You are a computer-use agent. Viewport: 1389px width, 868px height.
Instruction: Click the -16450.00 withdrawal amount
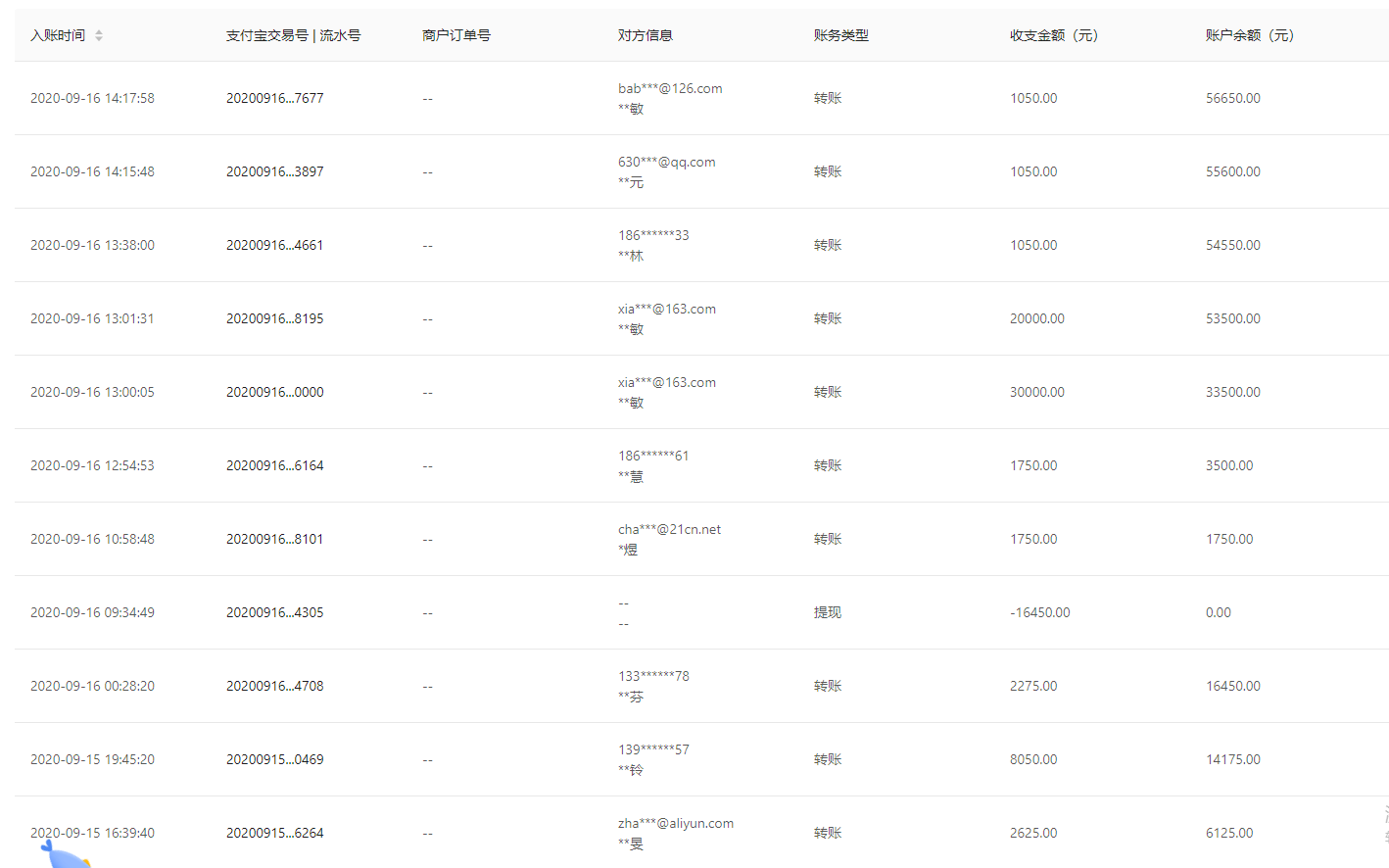(x=1039, y=612)
